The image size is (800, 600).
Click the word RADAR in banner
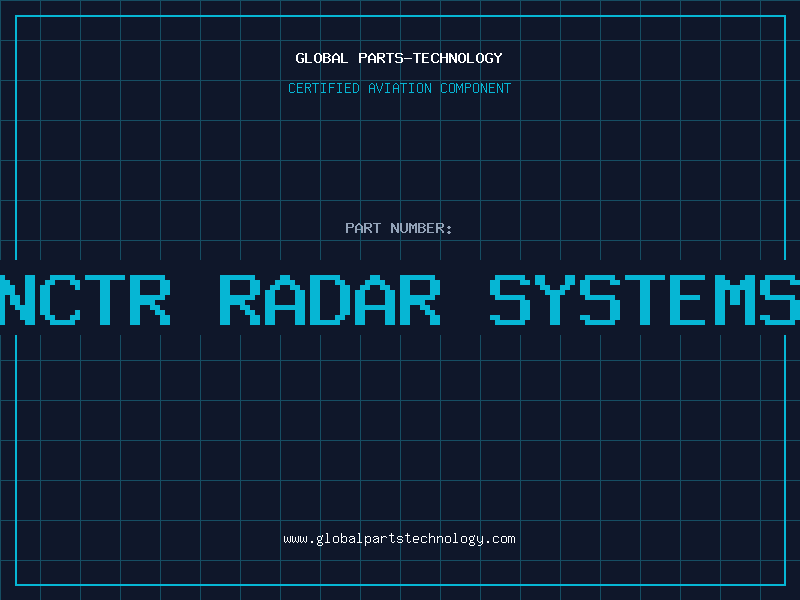pyautogui.click(x=329, y=299)
